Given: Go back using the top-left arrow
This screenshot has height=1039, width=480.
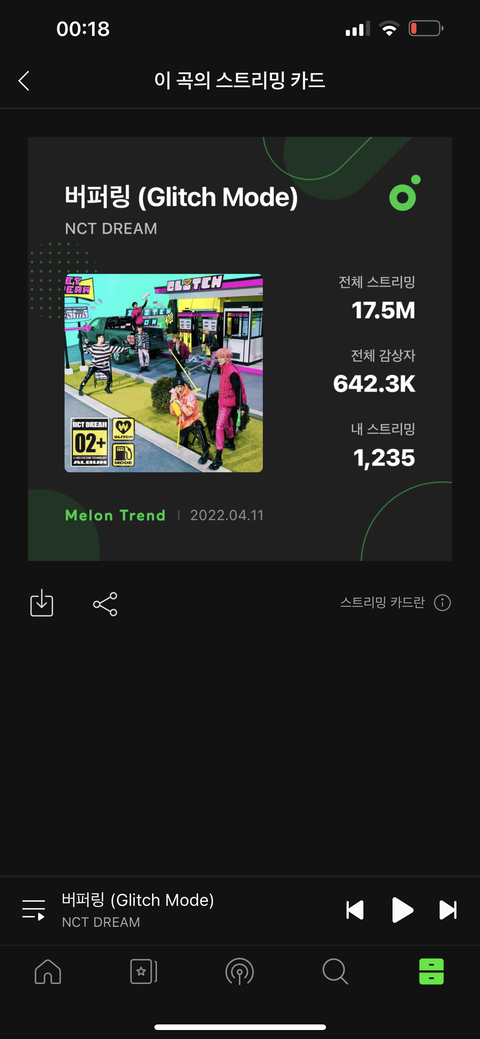Looking at the screenshot, I should (24, 81).
